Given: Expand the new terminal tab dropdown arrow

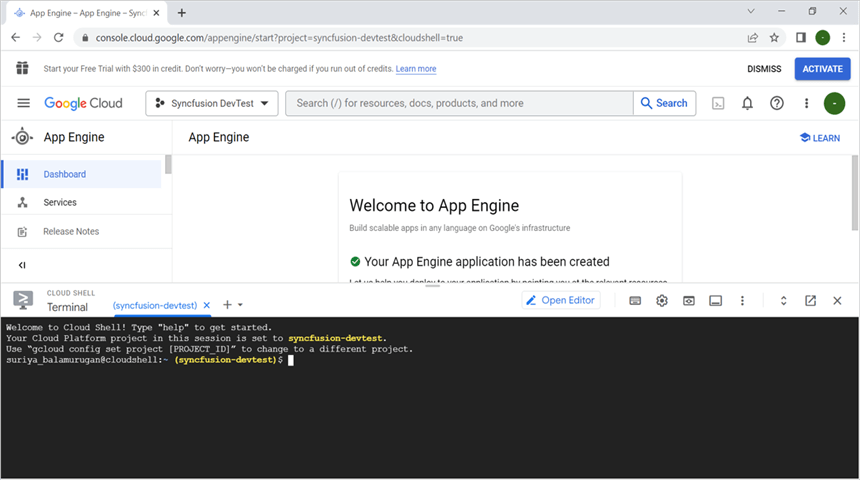Looking at the screenshot, I should click(x=240, y=305).
